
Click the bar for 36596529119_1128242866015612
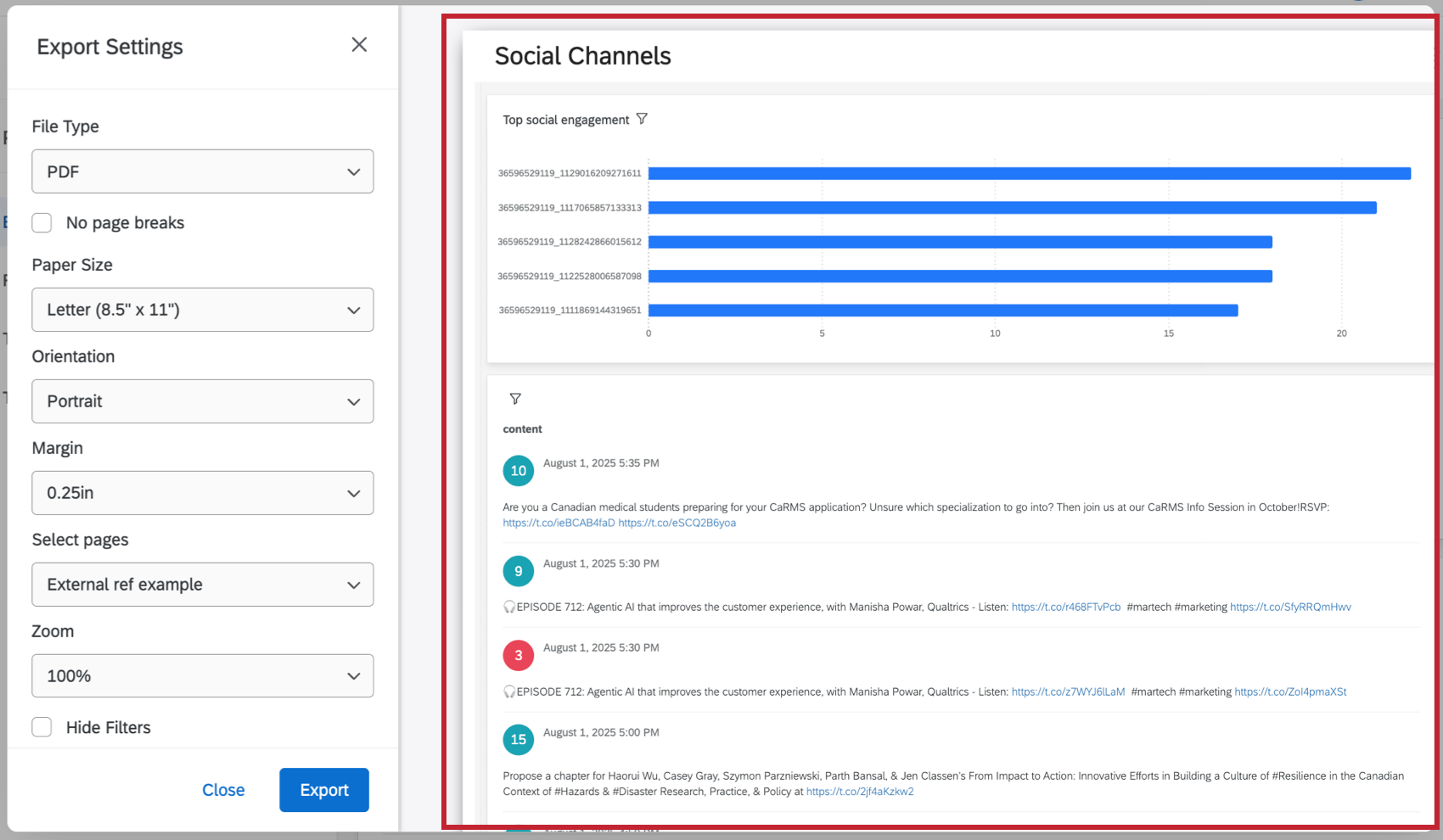point(960,242)
